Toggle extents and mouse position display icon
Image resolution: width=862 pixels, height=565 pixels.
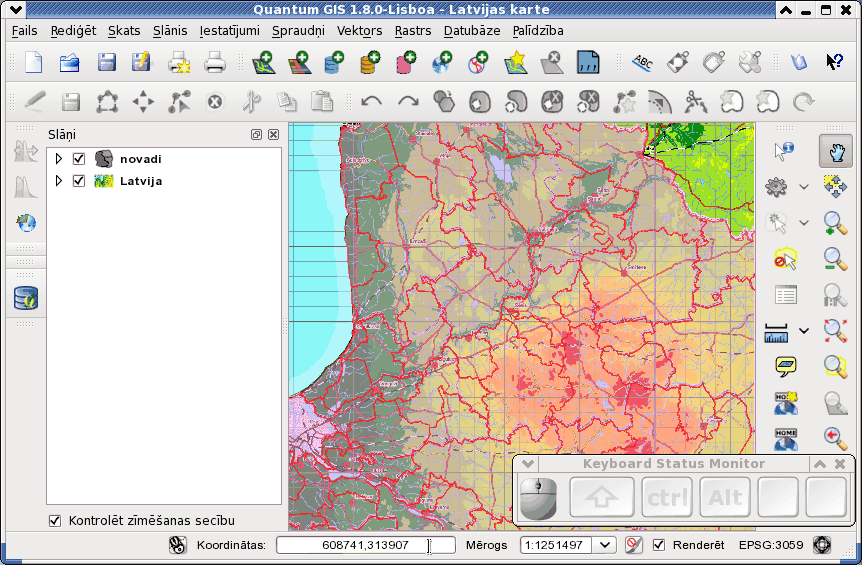177,545
